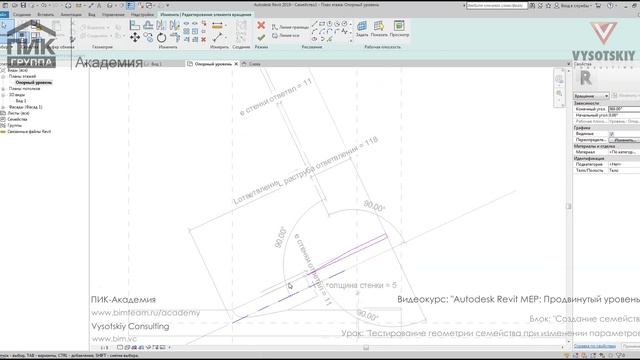This screenshot has width=640, height=360.
Task: Open the Вращение type selector dropdown
Action: tap(591, 96)
